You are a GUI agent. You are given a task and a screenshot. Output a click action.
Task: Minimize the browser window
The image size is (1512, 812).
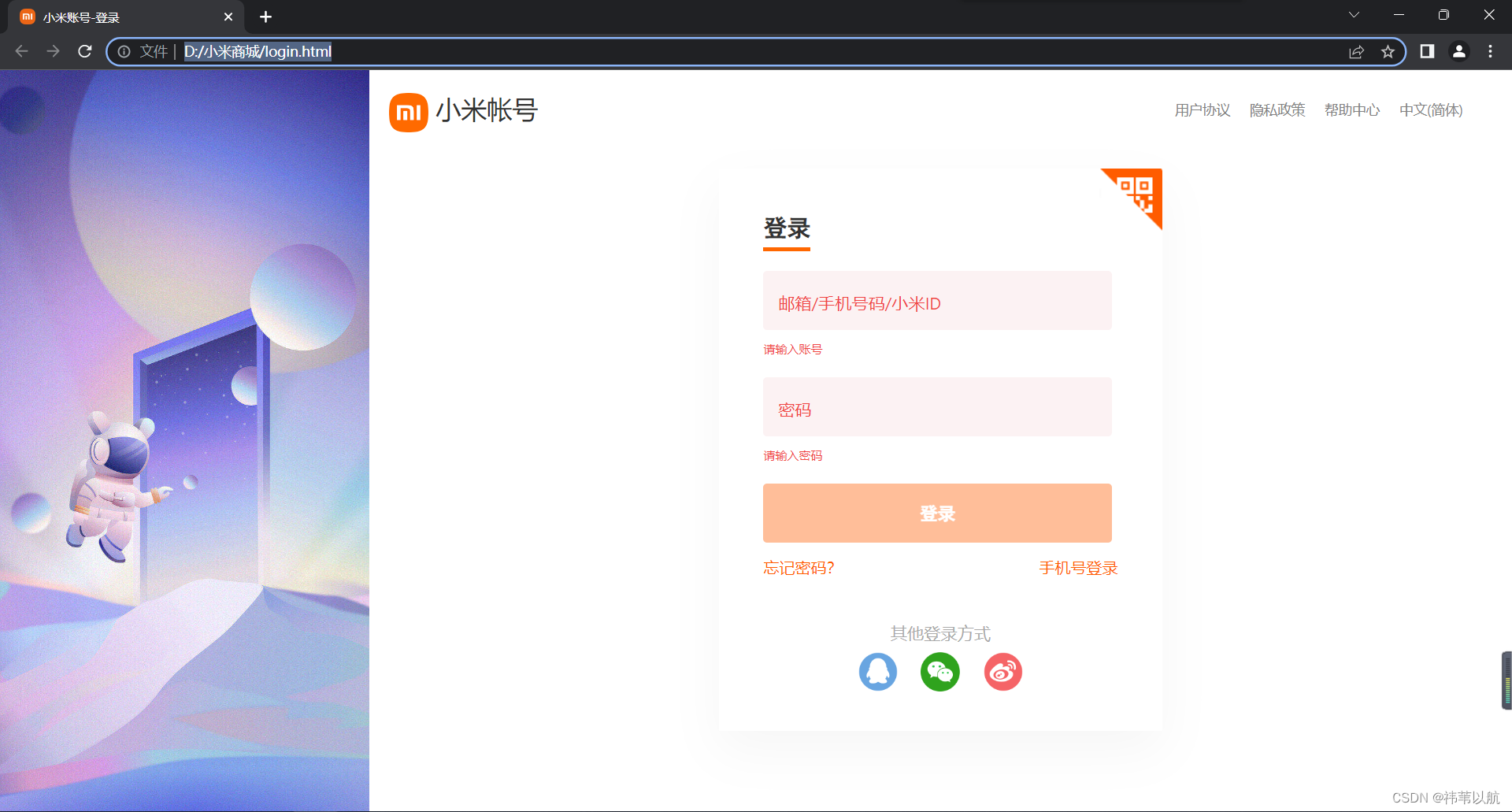click(x=1399, y=15)
